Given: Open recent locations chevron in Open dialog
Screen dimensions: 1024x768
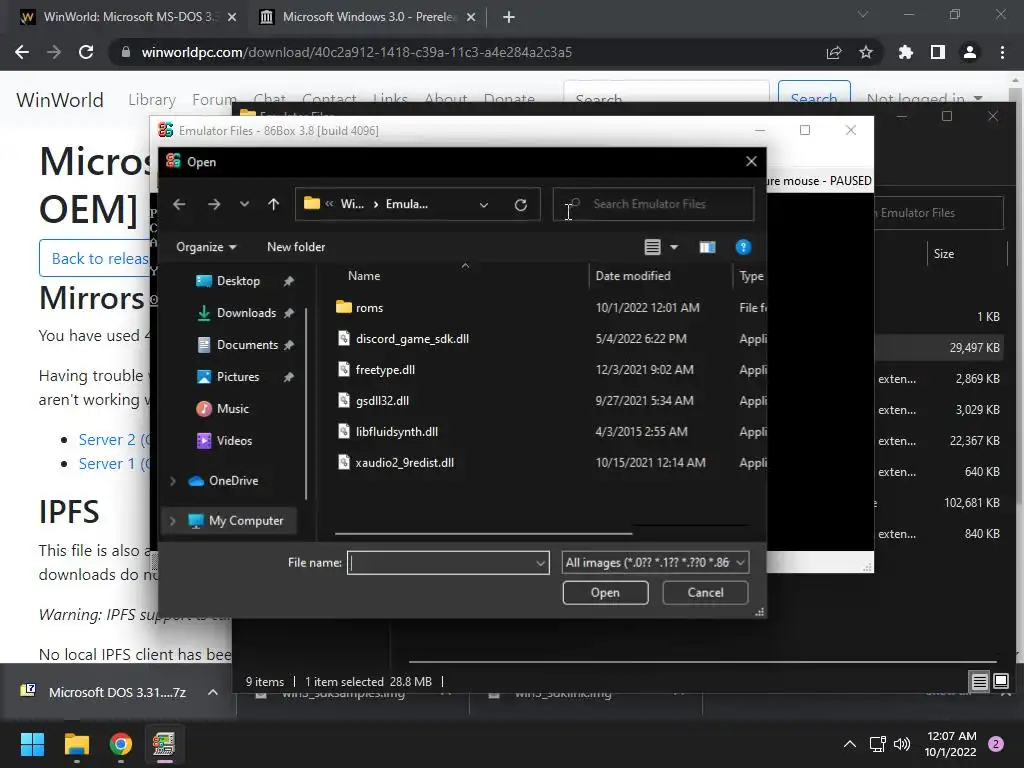Looking at the screenshot, I should pyautogui.click(x=244, y=204).
